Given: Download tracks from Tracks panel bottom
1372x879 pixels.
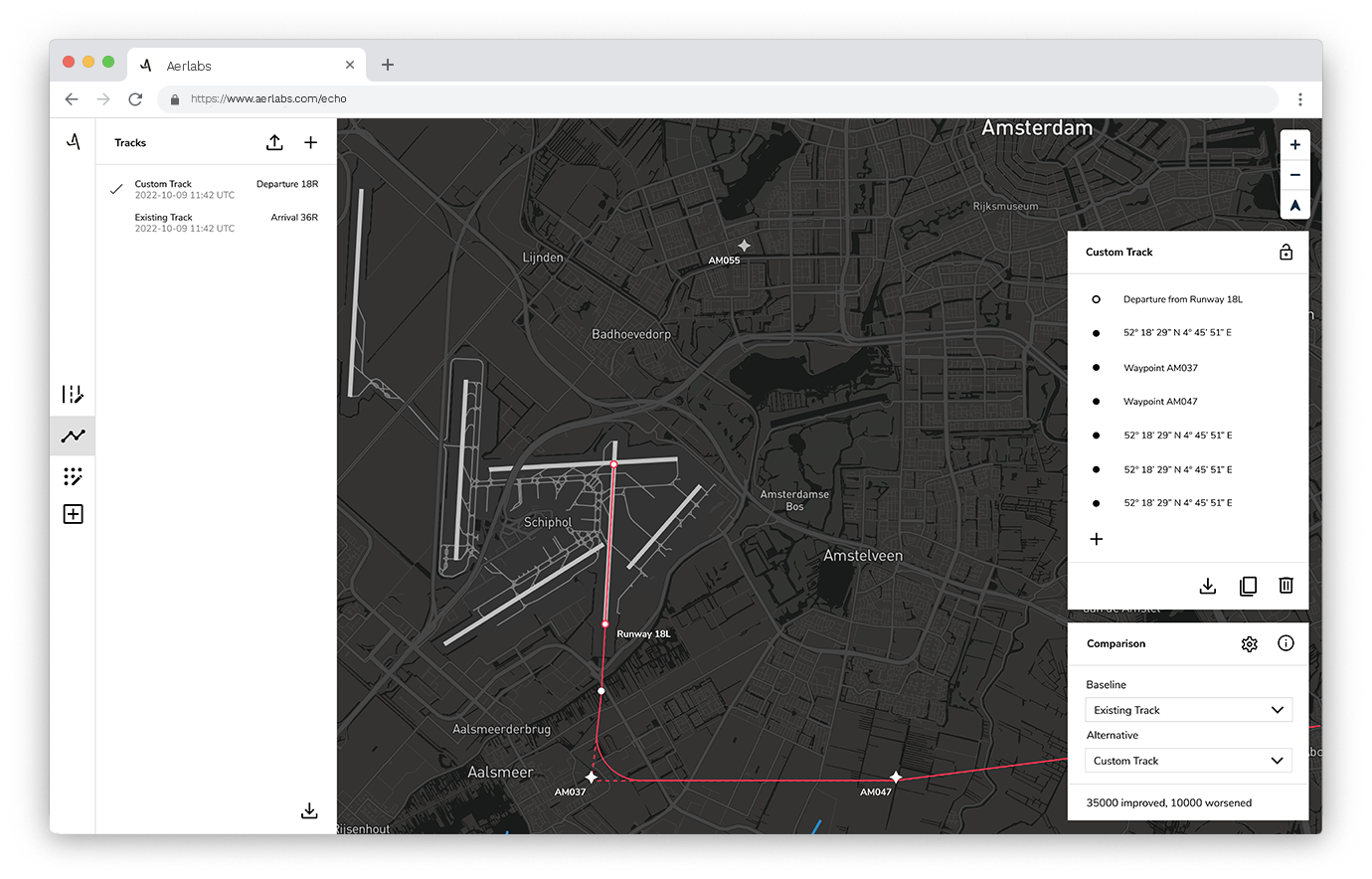Looking at the screenshot, I should (x=309, y=810).
